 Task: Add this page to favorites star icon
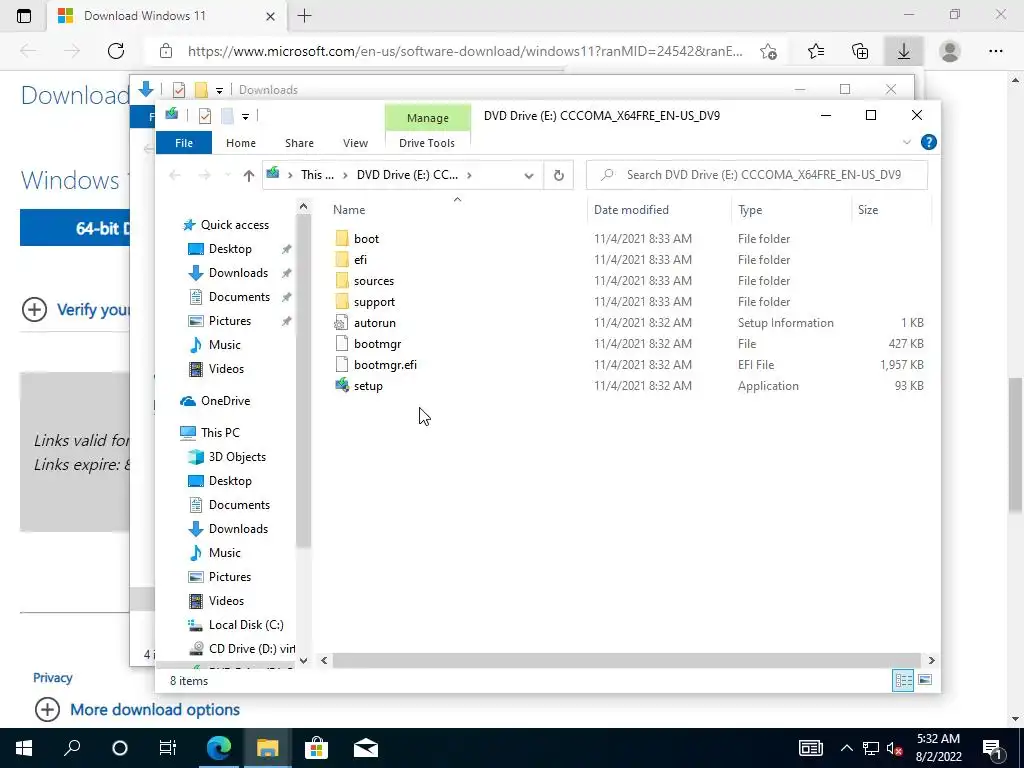(x=768, y=51)
